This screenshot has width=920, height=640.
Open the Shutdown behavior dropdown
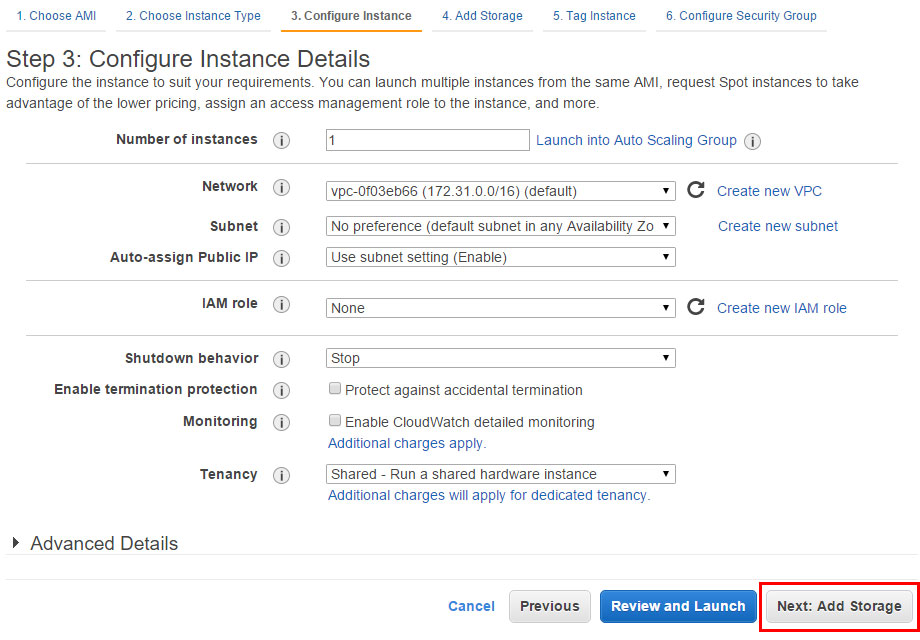pos(500,358)
